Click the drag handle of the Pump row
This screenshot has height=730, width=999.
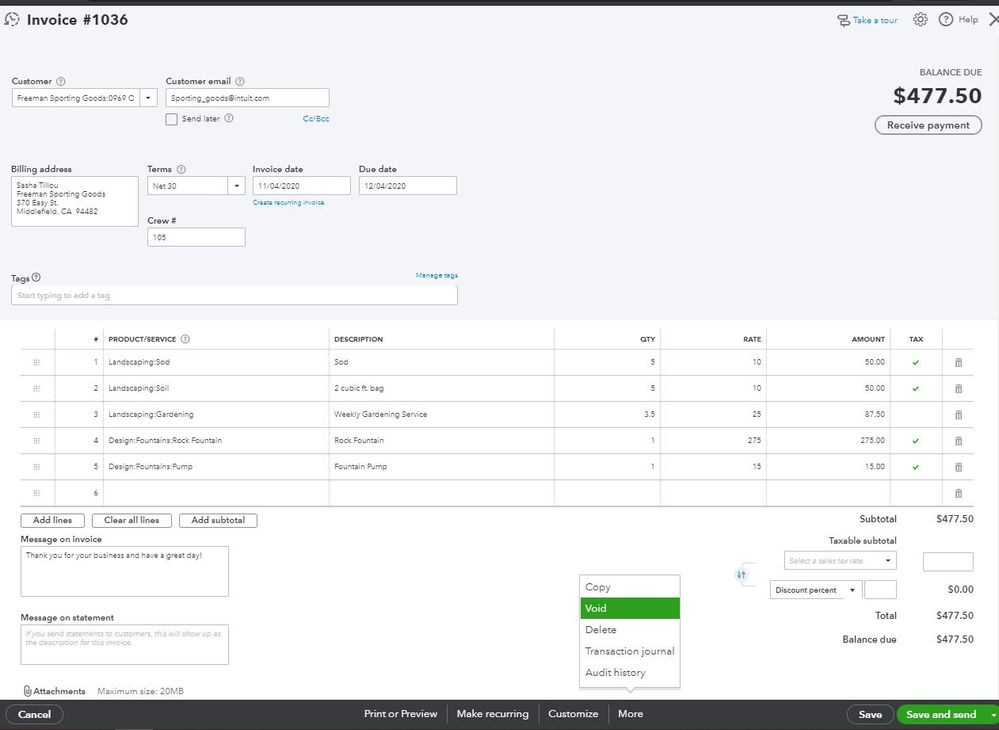tap(36, 467)
